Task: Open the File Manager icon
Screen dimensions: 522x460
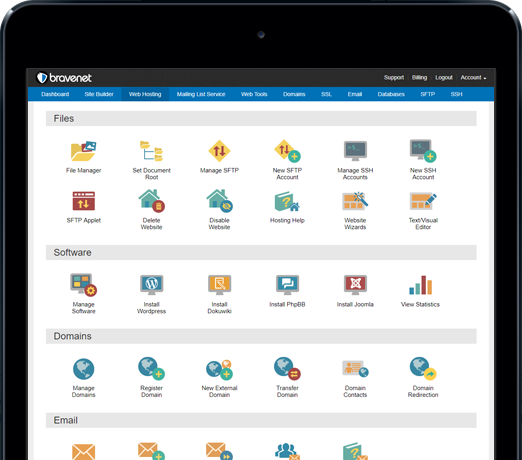Action: [x=83, y=151]
